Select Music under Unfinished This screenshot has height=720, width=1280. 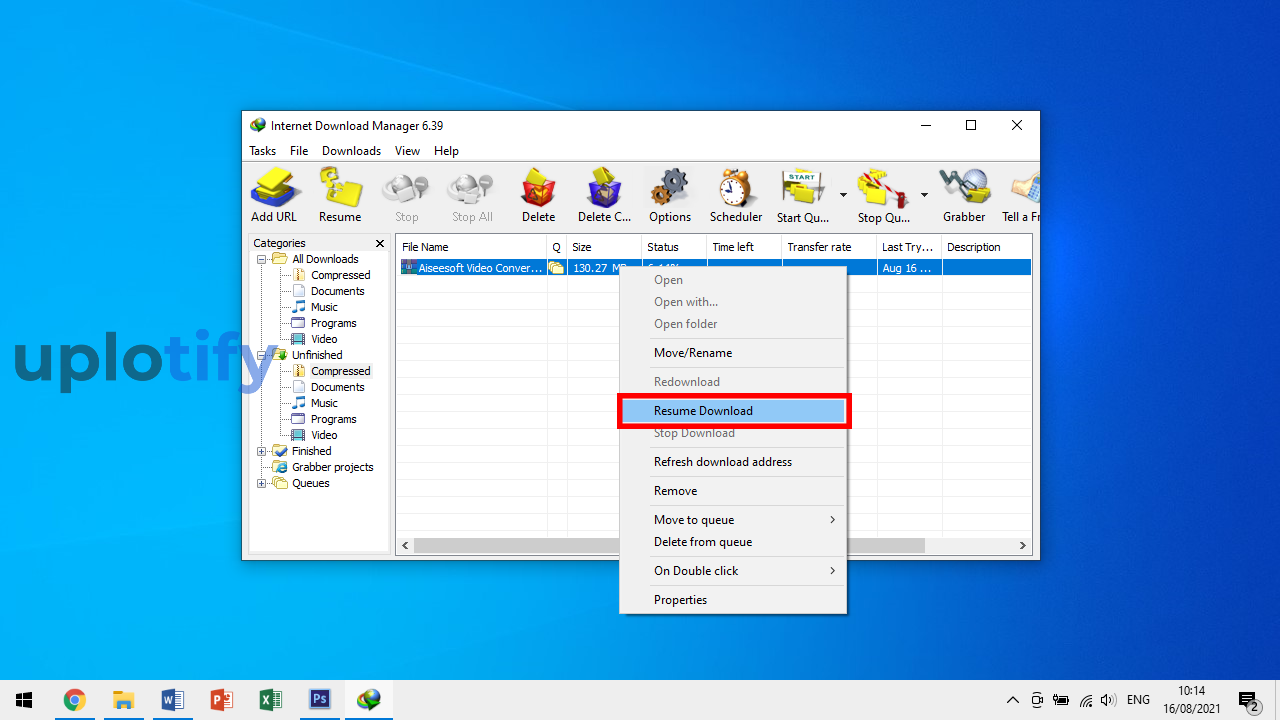(x=324, y=403)
